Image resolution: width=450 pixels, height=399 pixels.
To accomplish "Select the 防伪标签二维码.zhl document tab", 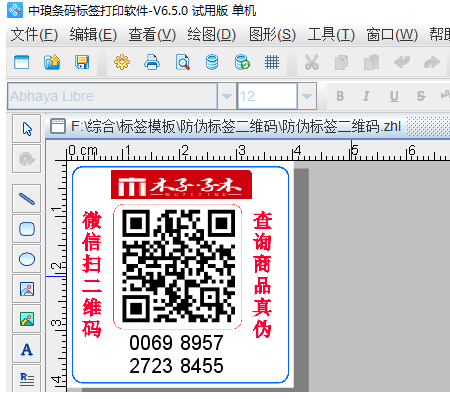I will point(225,127).
